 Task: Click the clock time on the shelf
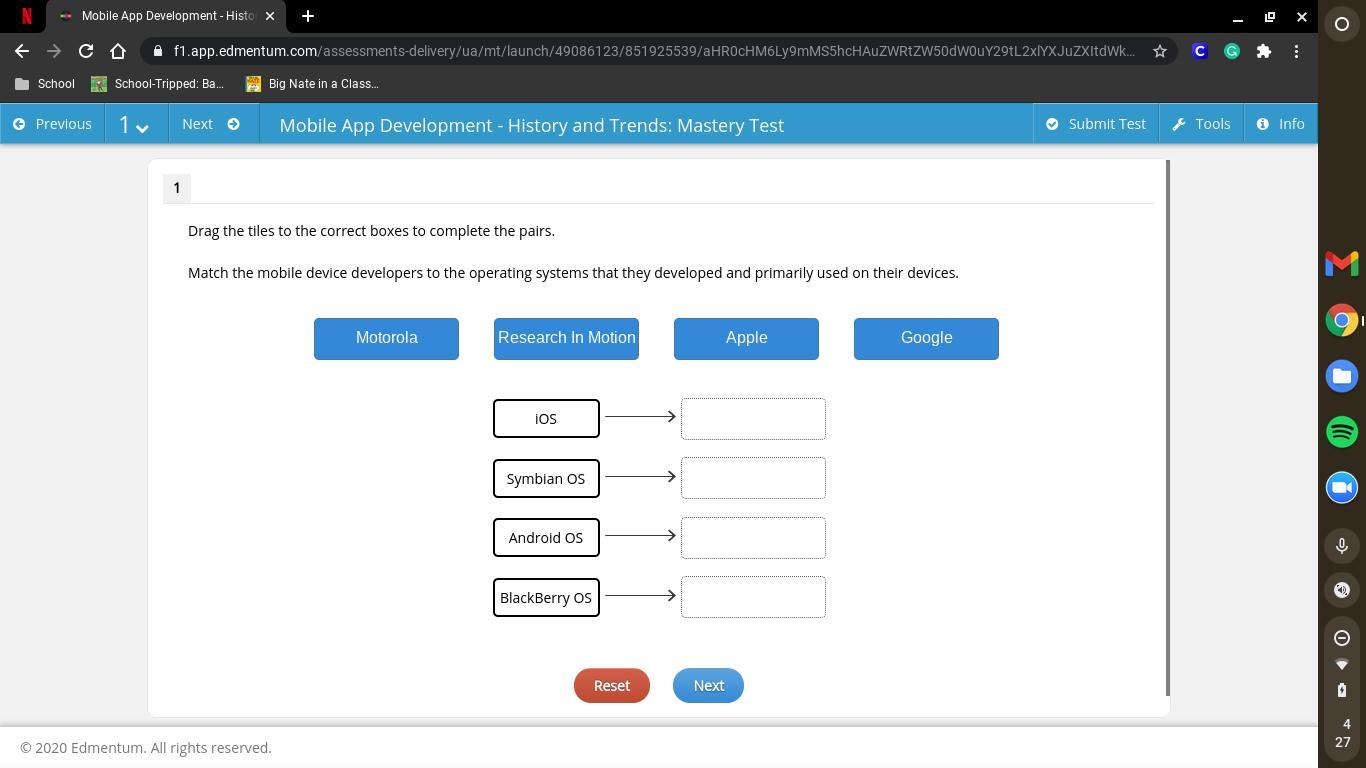click(1343, 733)
